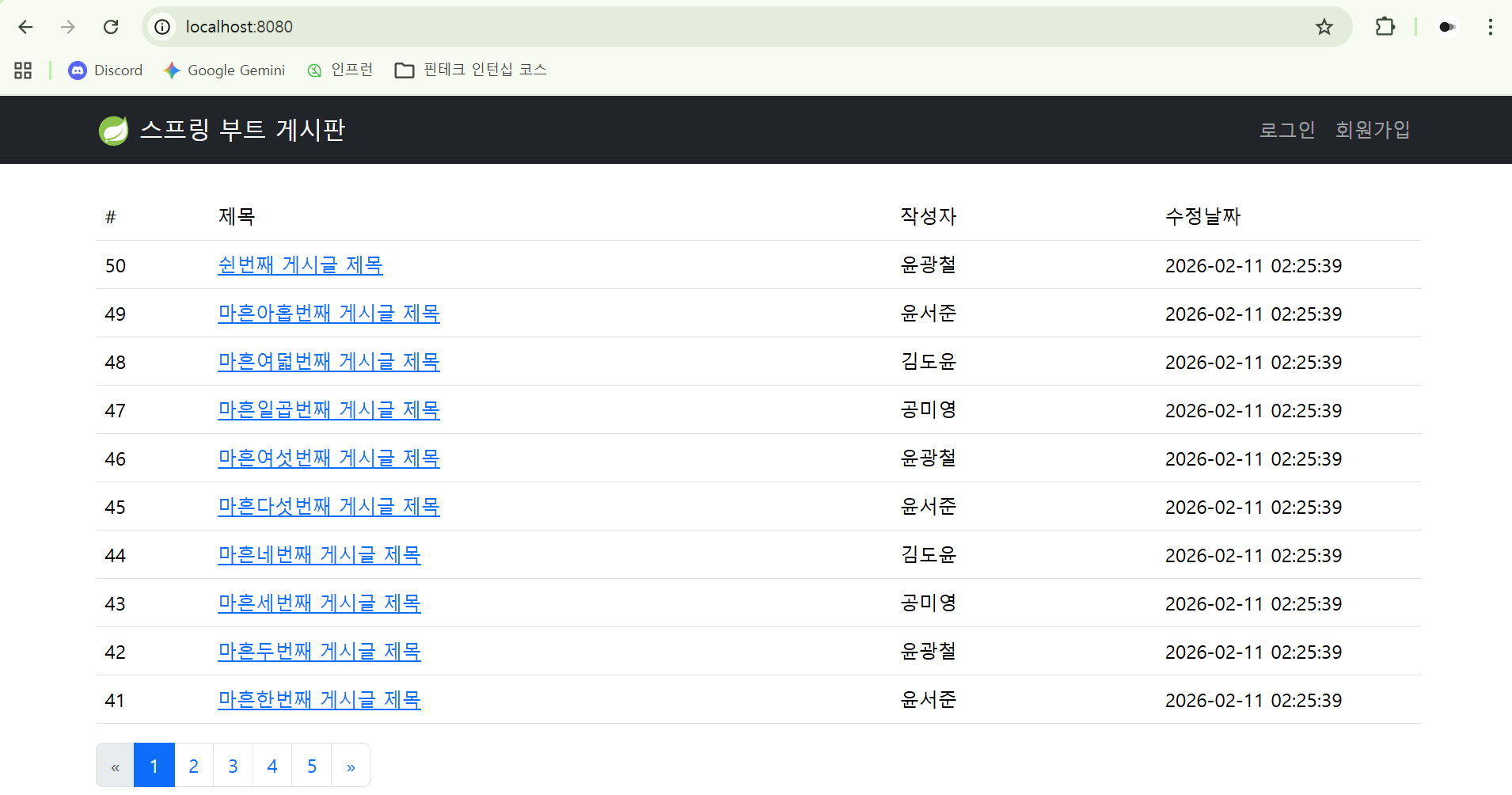
Task: Go to page 5 in pagination
Action: click(311, 766)
